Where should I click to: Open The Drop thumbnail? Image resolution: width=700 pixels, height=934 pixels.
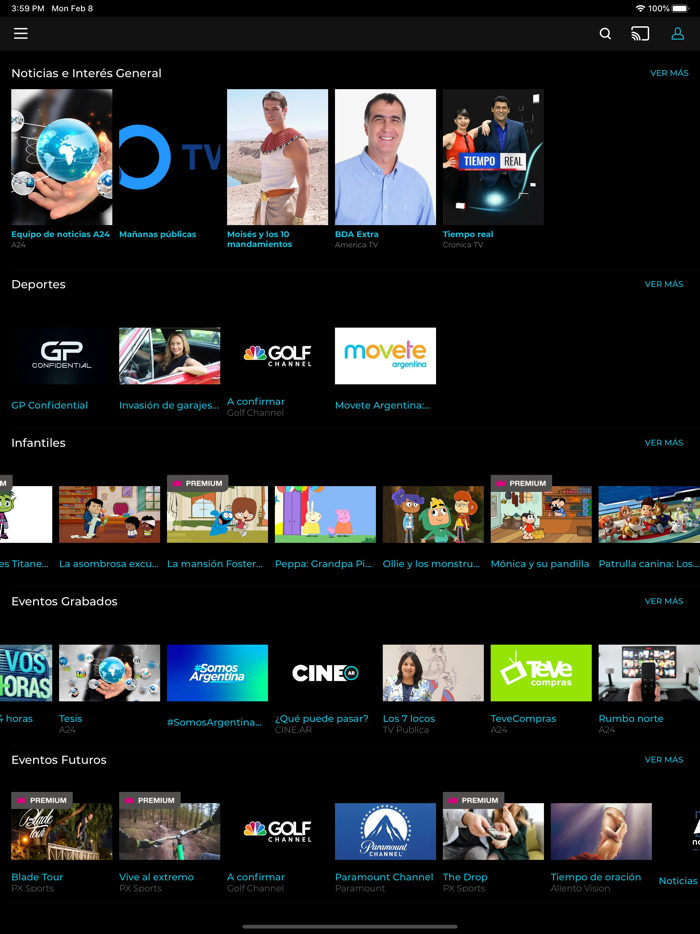pos(493,831)
